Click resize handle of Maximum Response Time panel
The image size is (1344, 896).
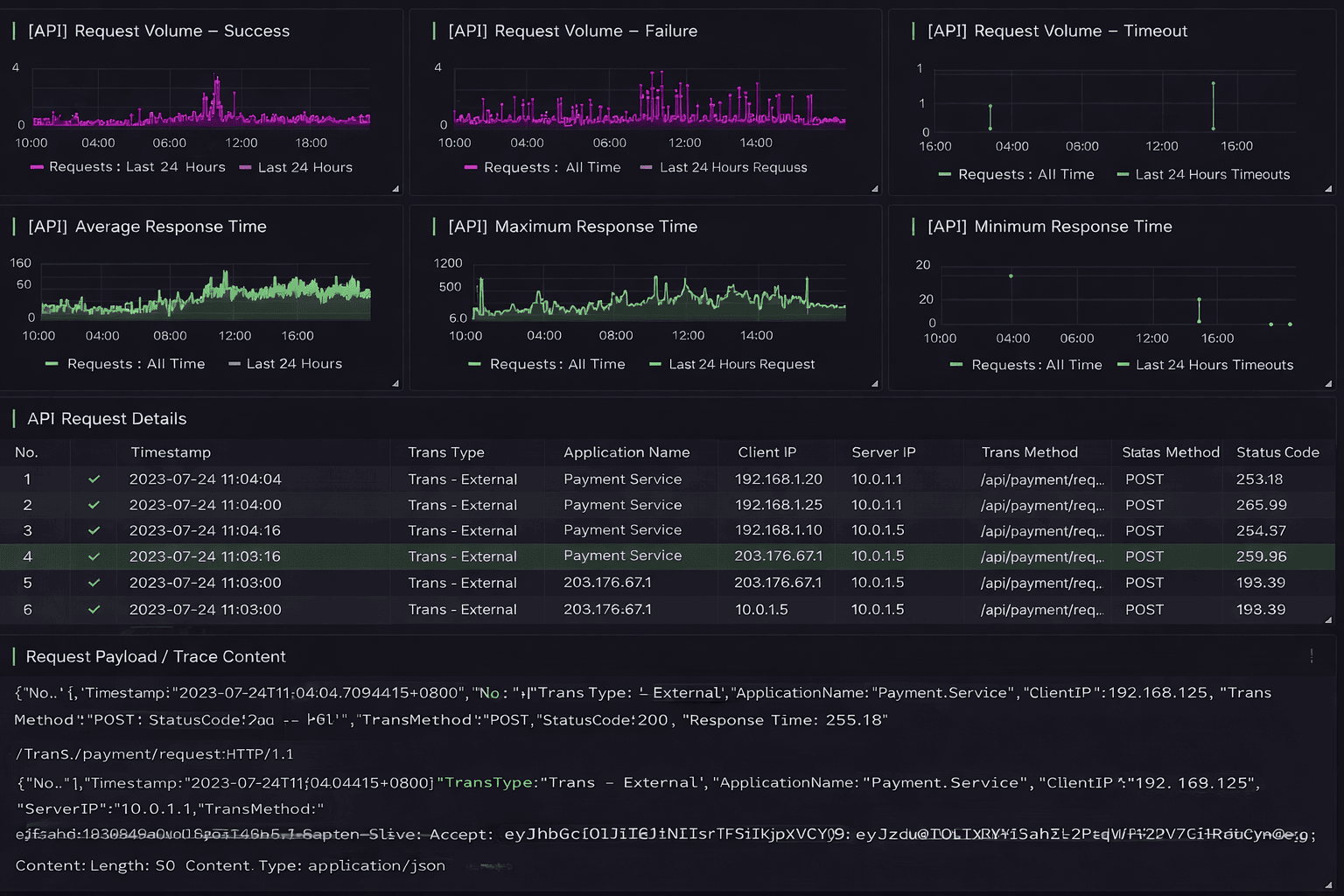[875, 383]
